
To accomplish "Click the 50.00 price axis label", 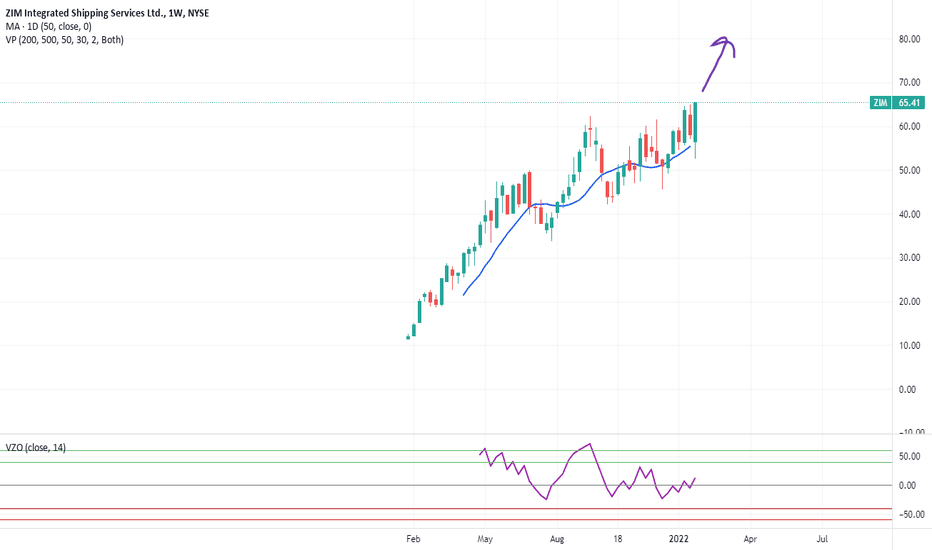I will coord(909,171).
